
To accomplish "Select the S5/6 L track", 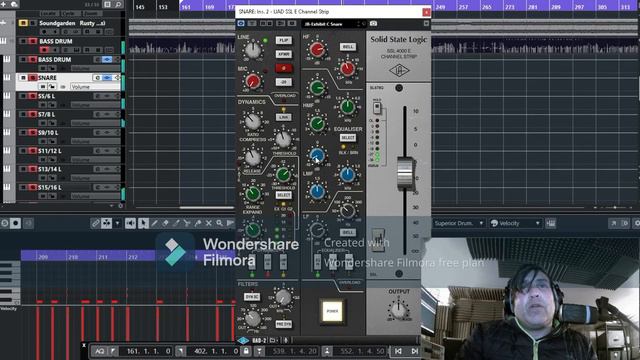I will pyautogui.click(x=69, y=100).
